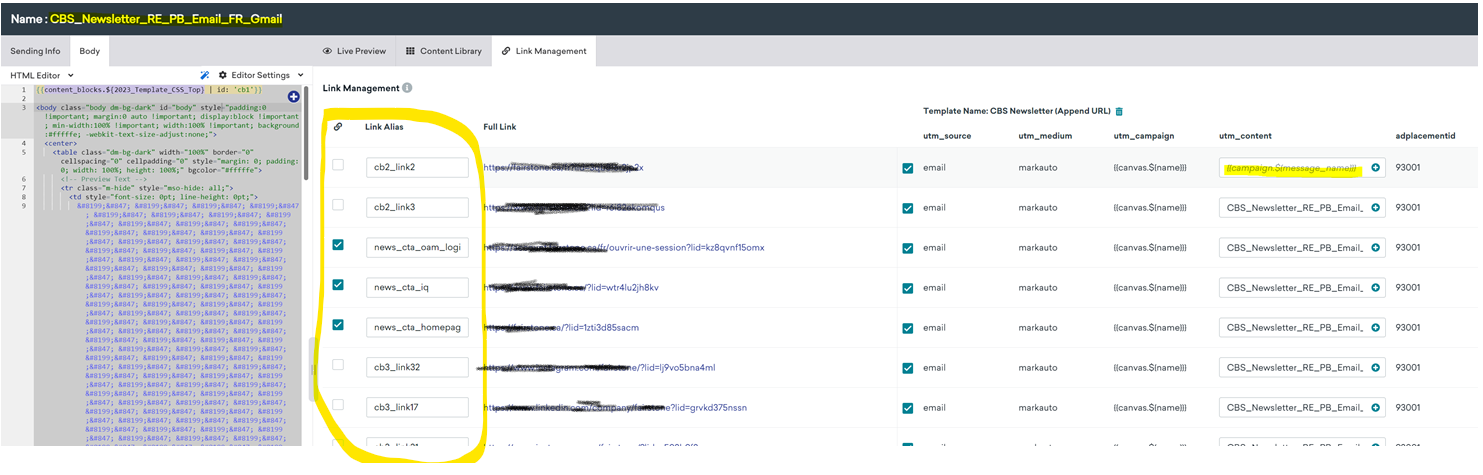Viewport: 1483px width, 475px height.
Task: Click the info icon next to Link Management
Action: coord(407,88)
